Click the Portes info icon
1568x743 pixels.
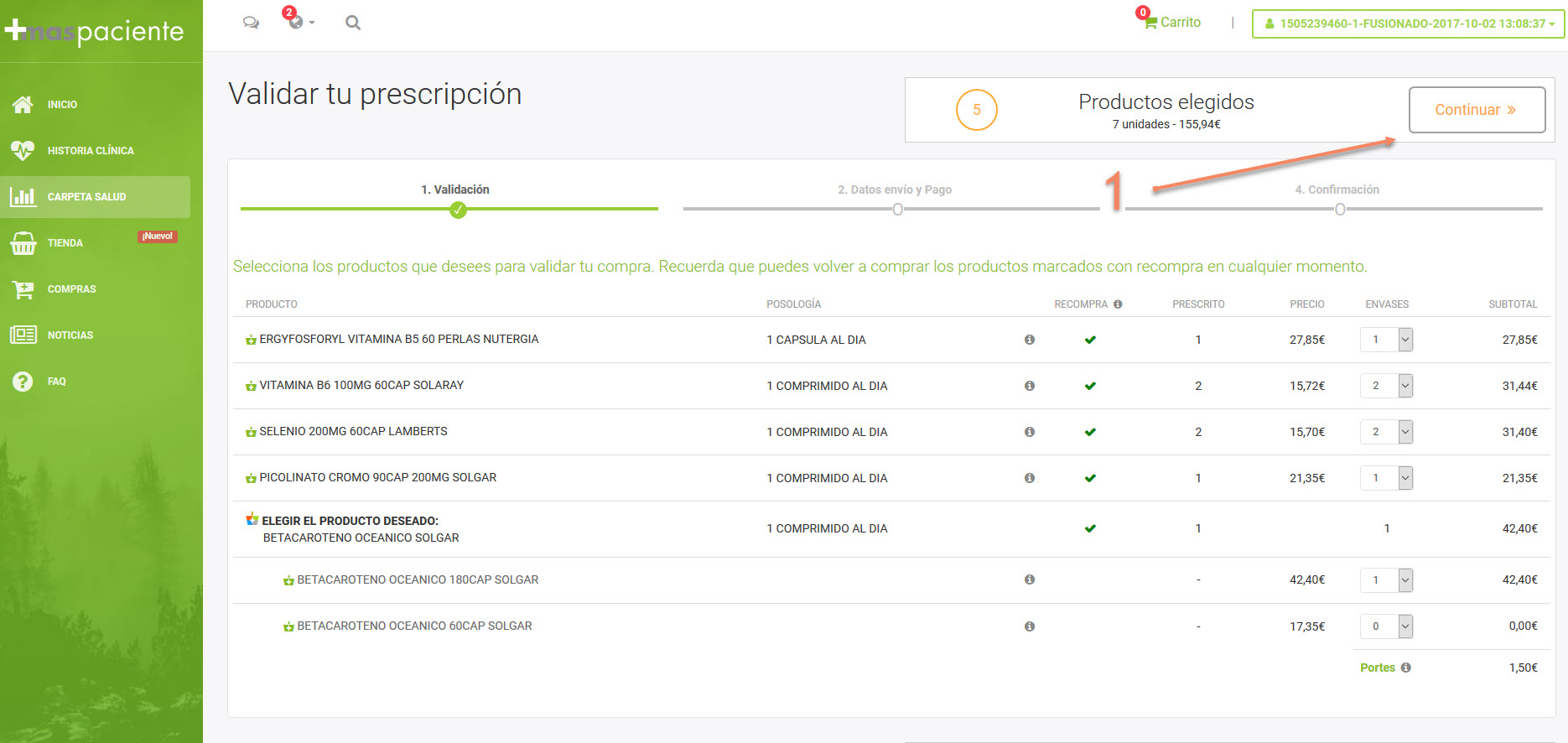(1406, 668)
